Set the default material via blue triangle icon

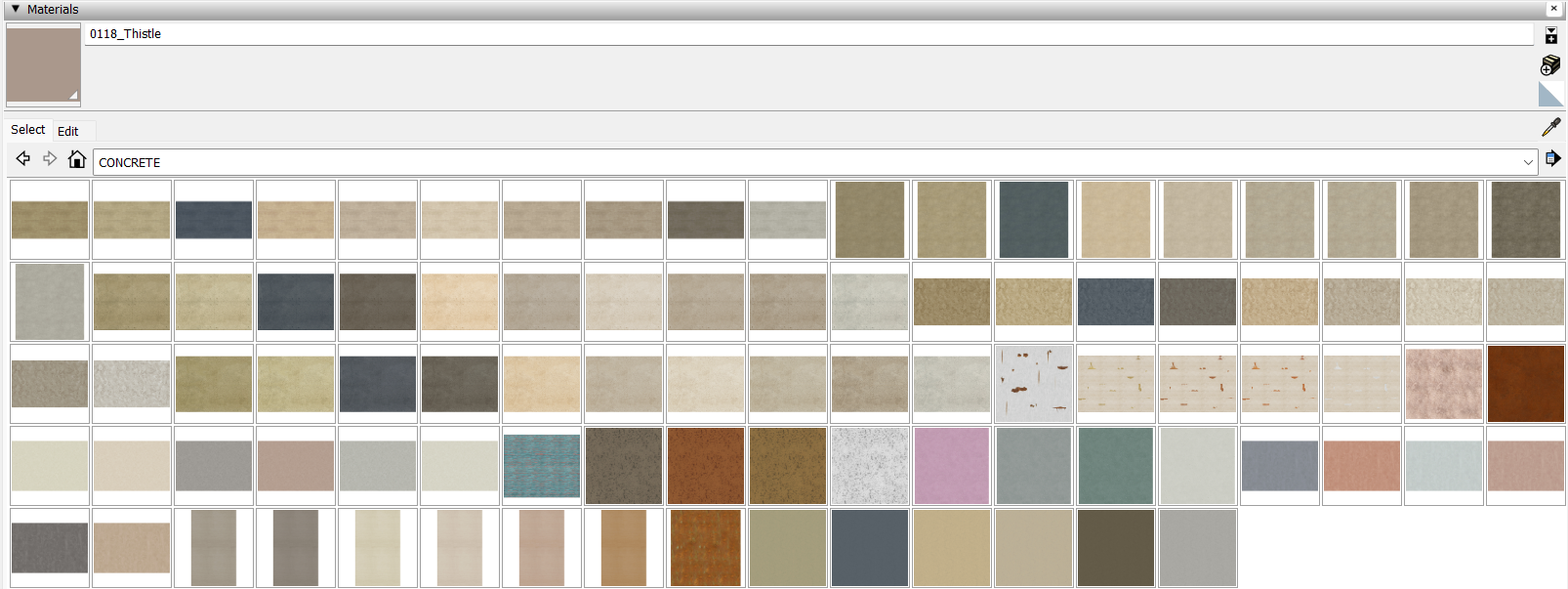coord(1551,95)
